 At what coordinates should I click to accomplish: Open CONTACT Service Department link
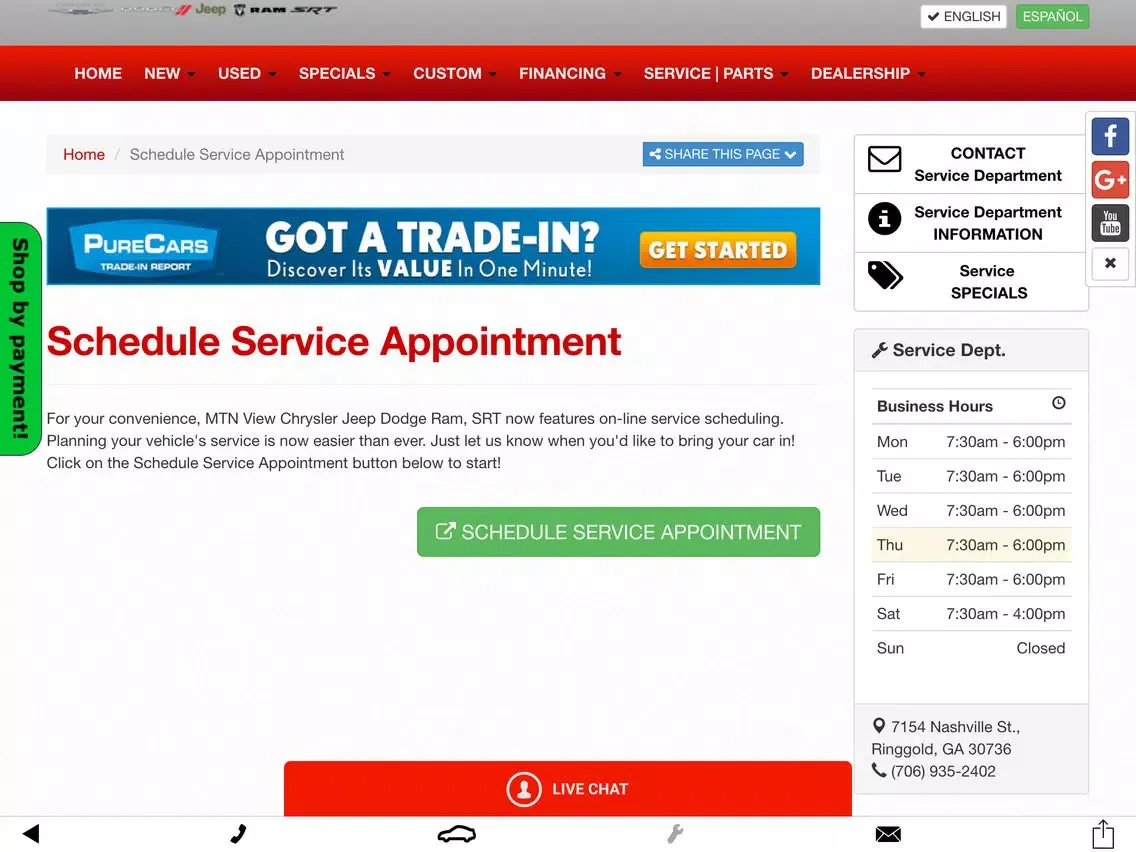987,164
